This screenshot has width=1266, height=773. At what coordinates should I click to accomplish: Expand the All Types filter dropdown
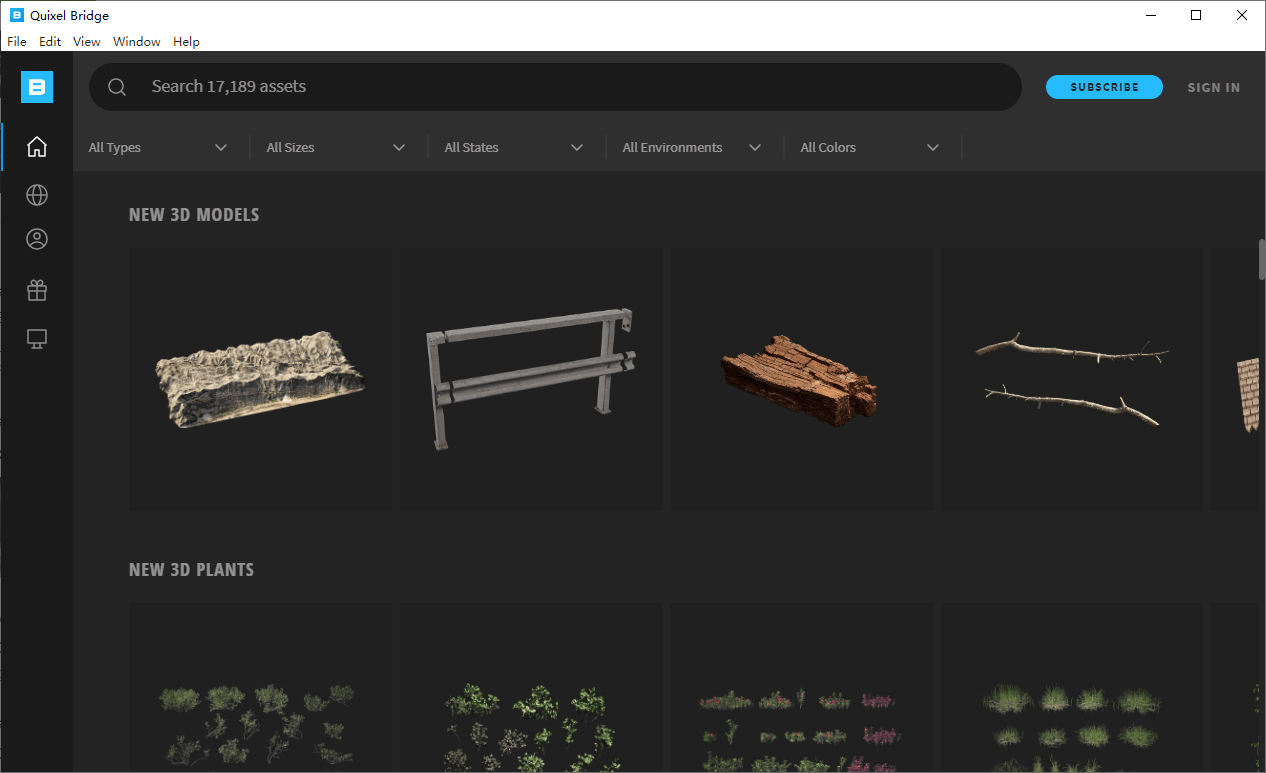[x=158, y=147]
